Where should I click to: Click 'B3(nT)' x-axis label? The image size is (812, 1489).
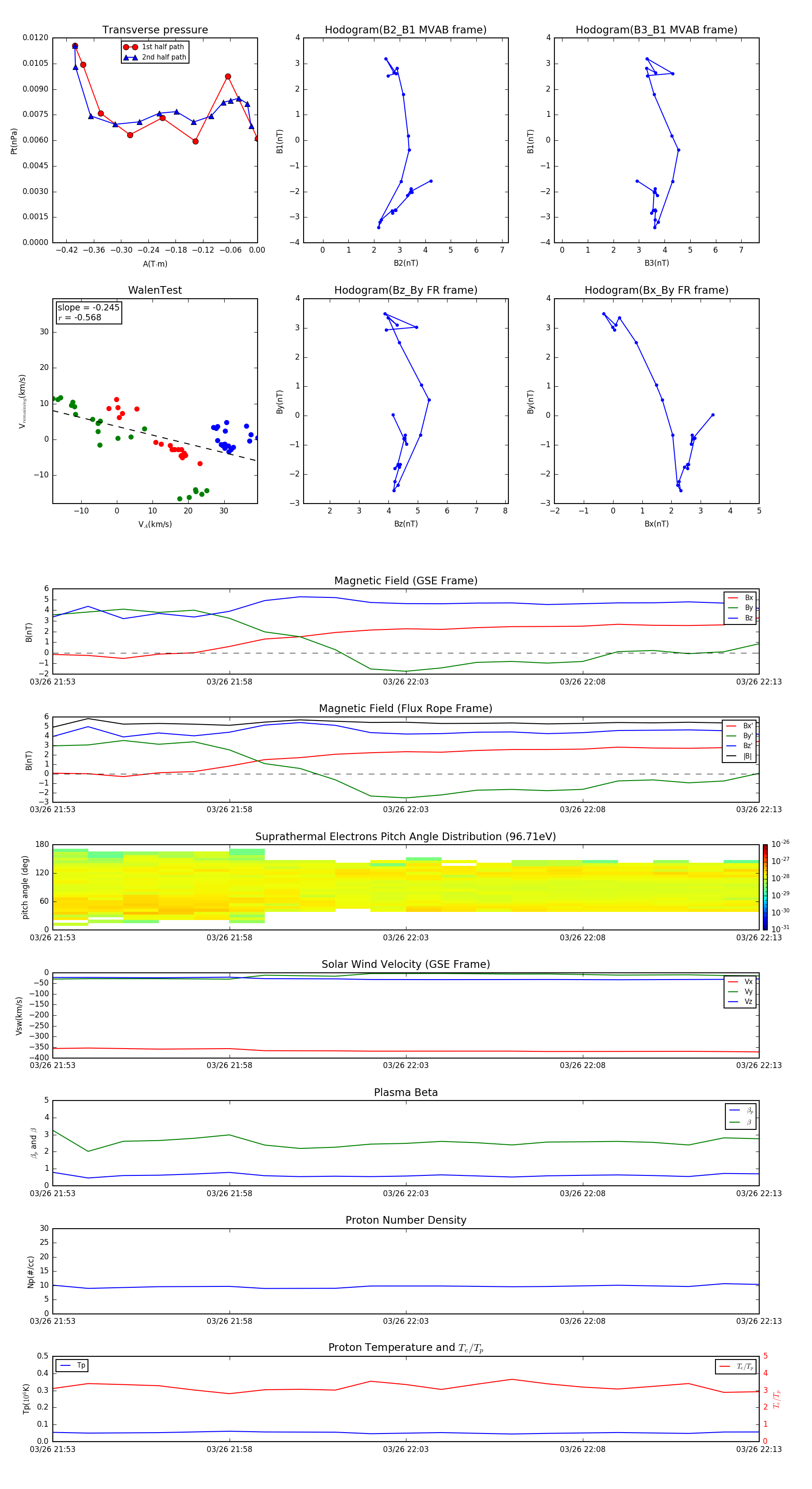click(656, 263)
